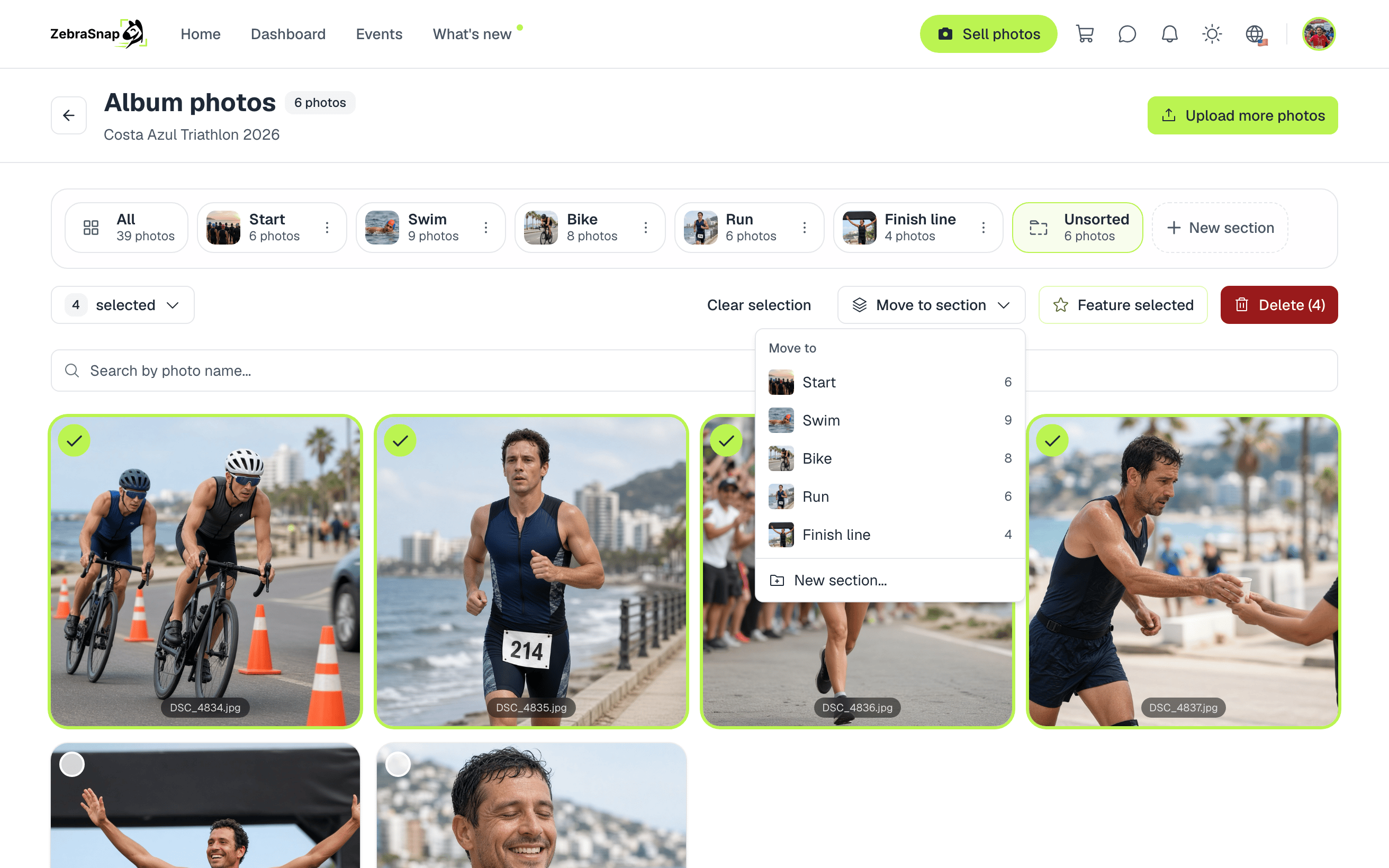Open photo DSC_4837.jpg thumbnail
The image size is (1389, 868).
(1183, 571)
